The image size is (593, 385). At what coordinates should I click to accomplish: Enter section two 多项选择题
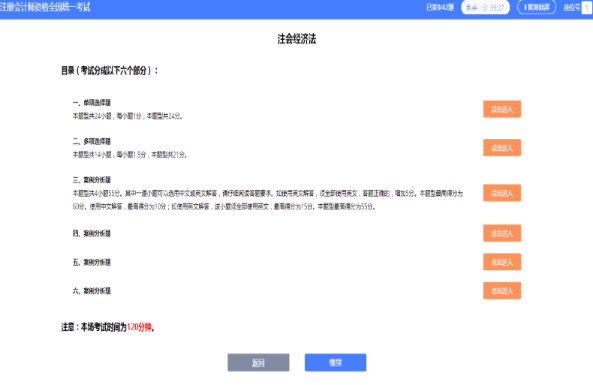pos(502,148)
